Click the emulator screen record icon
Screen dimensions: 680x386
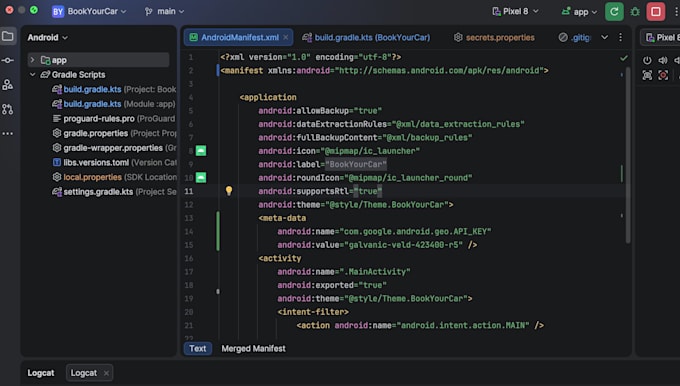(663, 75)
